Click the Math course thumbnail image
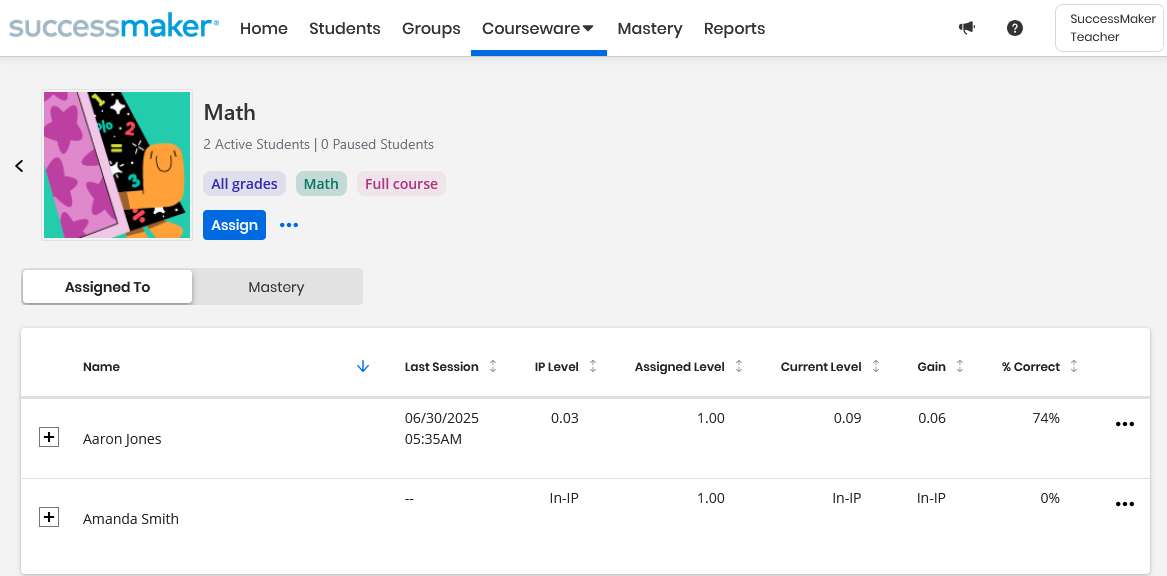1167x576 pixels. point(116,165)
